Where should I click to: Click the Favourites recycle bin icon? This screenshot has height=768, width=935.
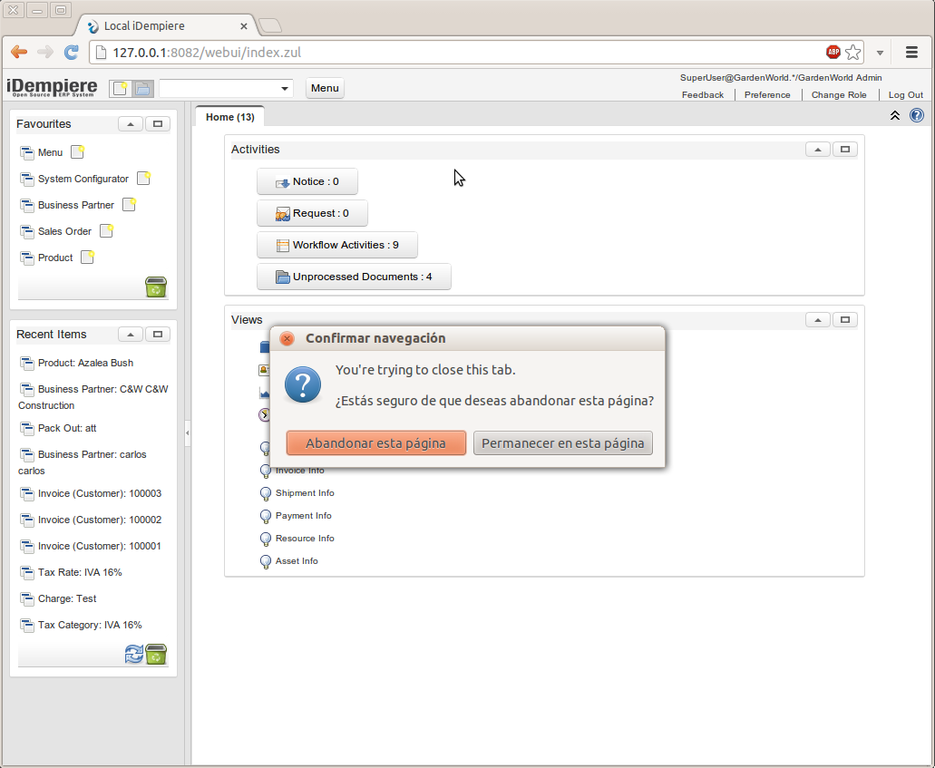point(156,288)
